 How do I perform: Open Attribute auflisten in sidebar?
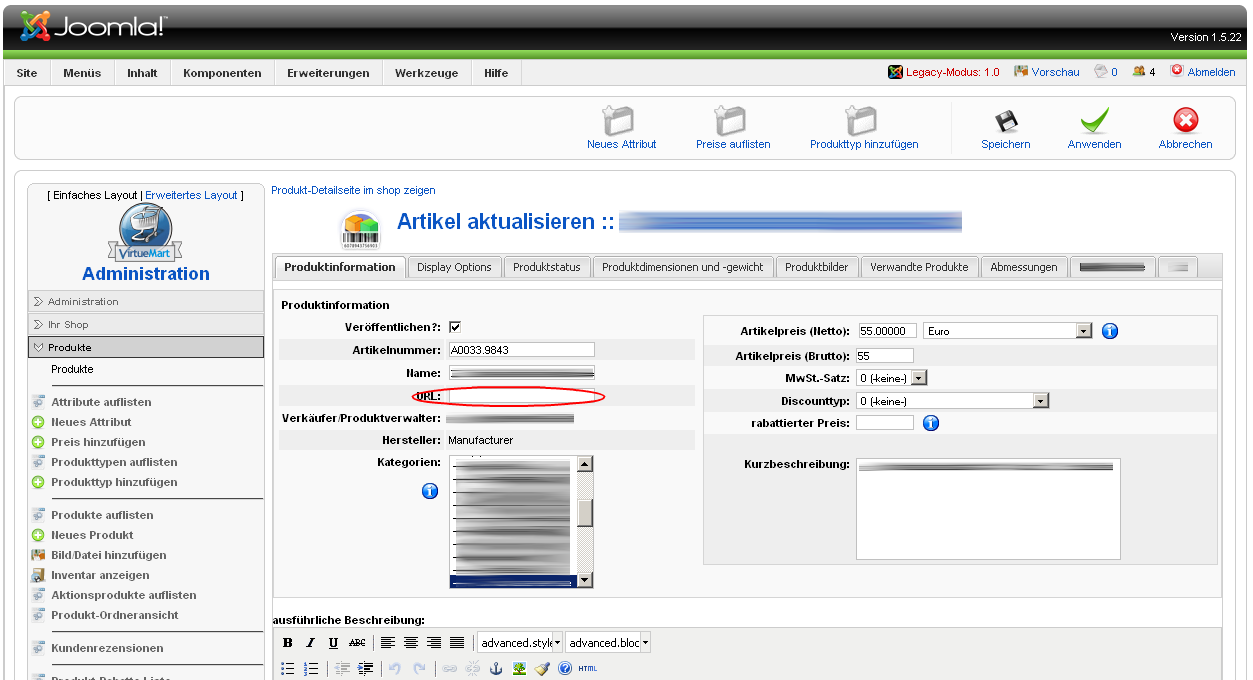(101, 402)
